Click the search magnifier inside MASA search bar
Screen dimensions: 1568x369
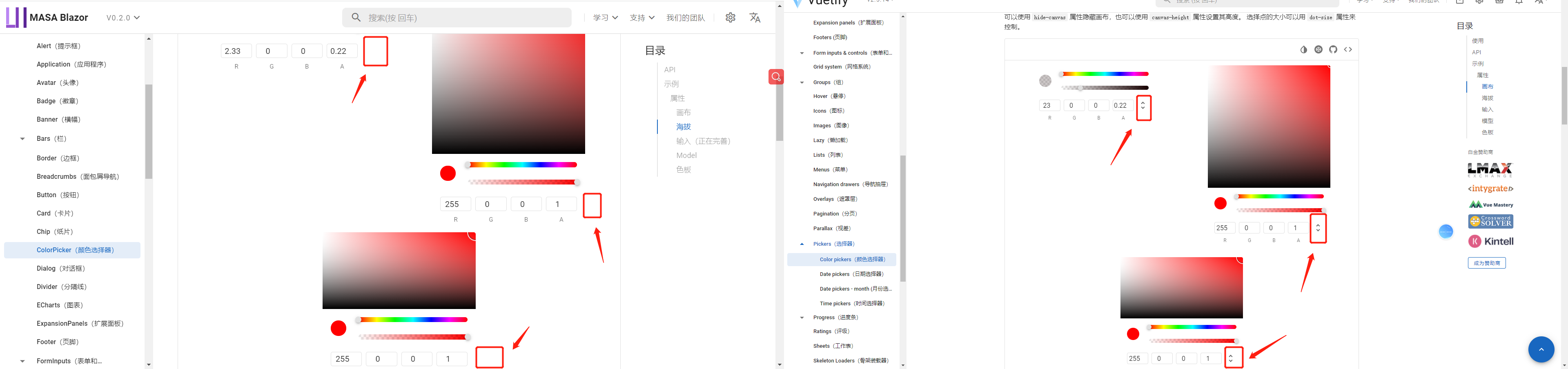tap(356, 18)
